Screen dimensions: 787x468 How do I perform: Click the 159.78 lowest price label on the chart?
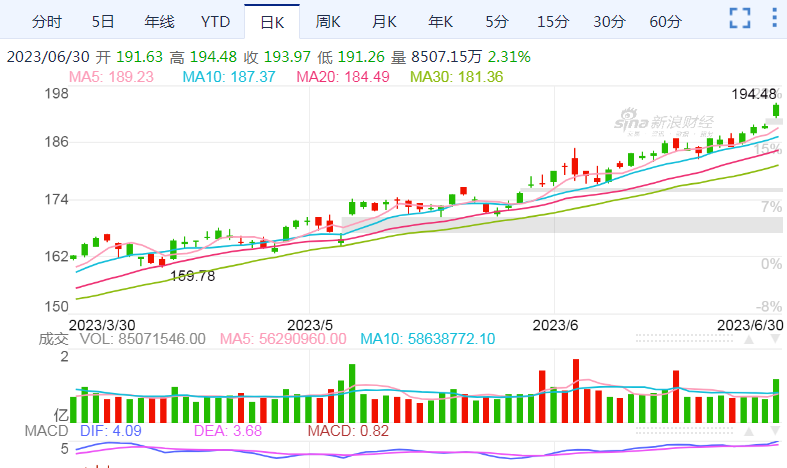pyautogui.click(x=193, y=276)
